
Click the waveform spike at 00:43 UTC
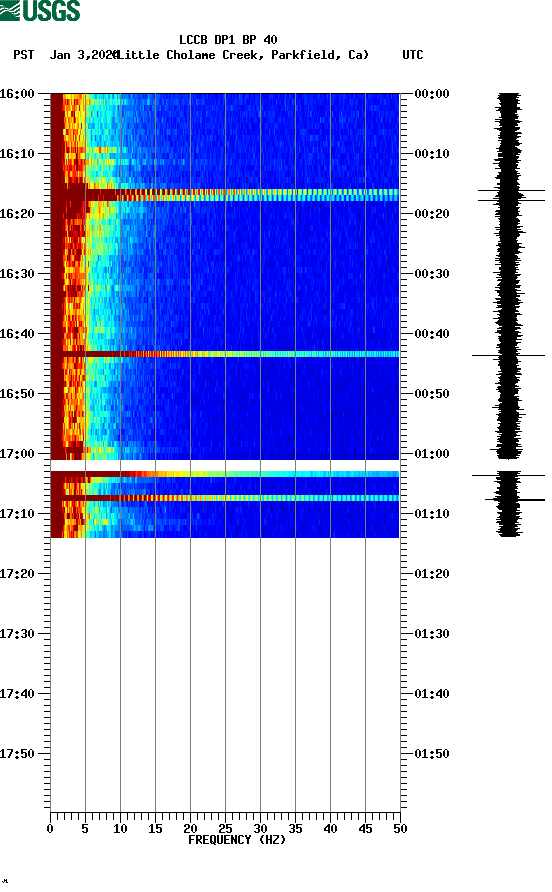(x=508, y=356)
